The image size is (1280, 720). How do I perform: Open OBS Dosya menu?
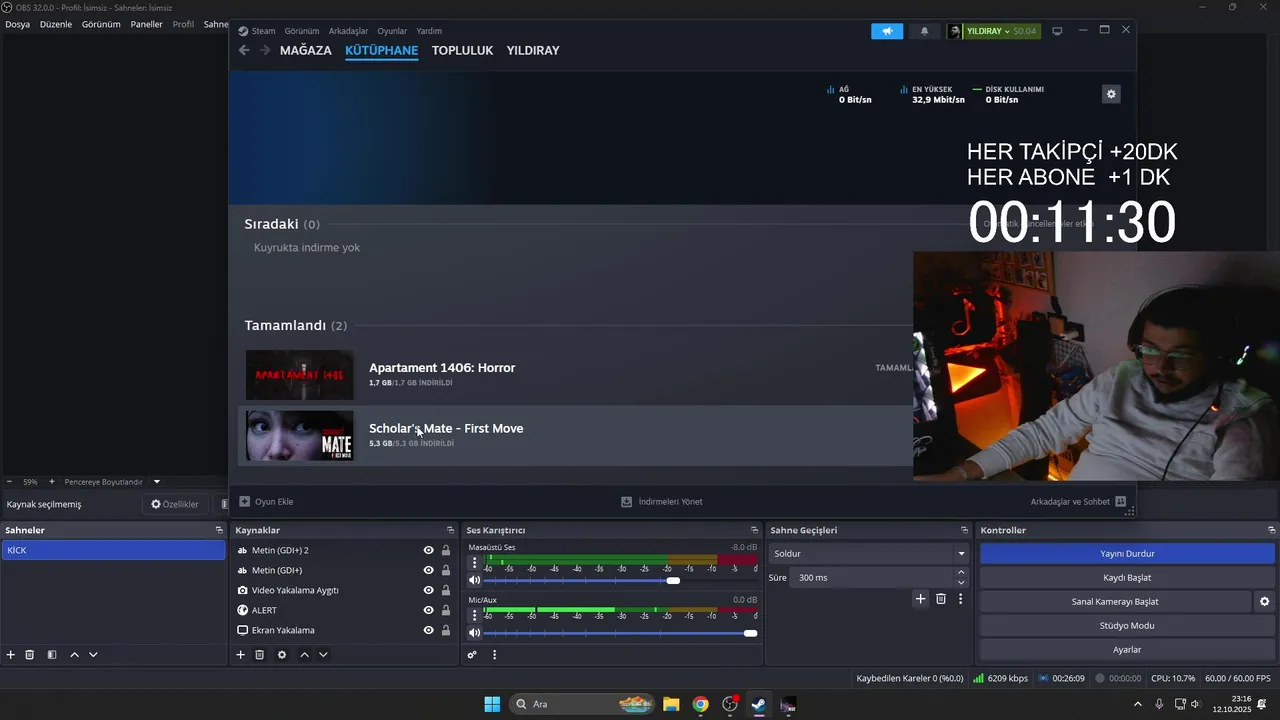(17, 24)
